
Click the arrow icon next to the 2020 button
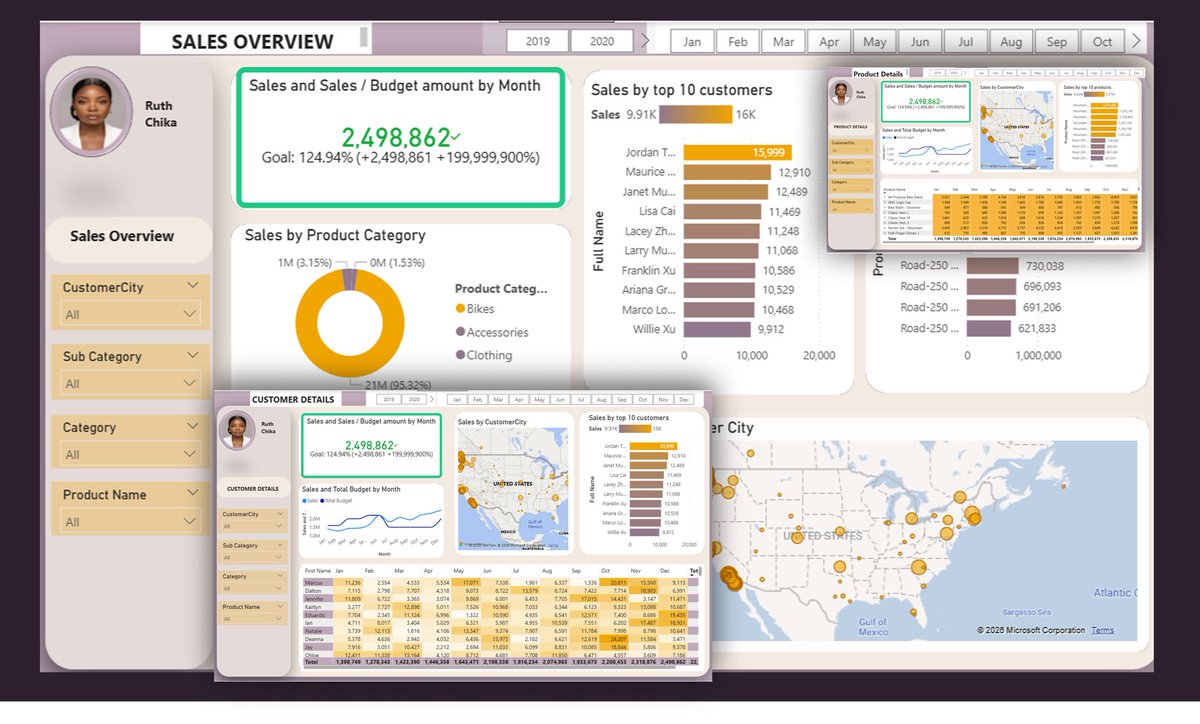point(648,41)
